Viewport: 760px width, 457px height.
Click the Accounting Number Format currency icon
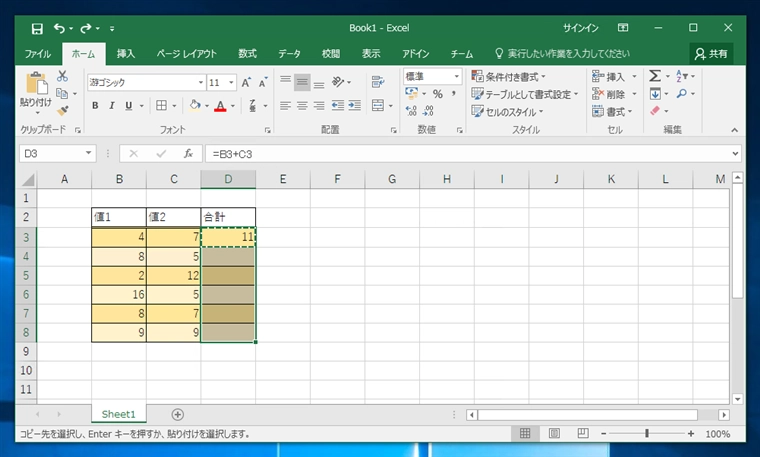[x=412, y=93]
